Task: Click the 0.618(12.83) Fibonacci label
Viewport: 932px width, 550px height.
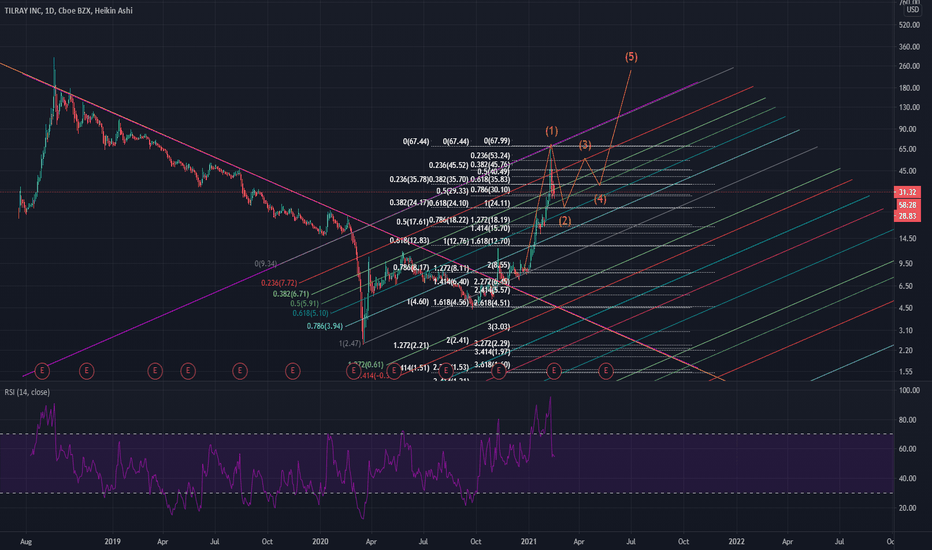Action: coord(409,241)
